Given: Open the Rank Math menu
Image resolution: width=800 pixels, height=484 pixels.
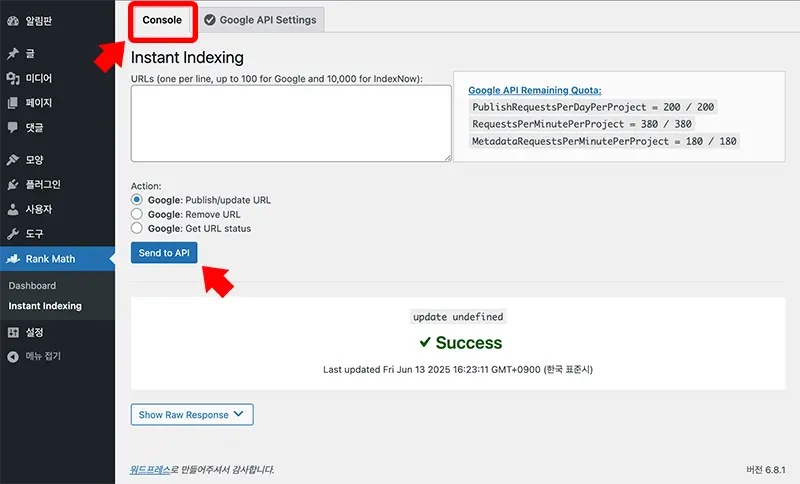Looking at the screenshot, I should [58, 259].
